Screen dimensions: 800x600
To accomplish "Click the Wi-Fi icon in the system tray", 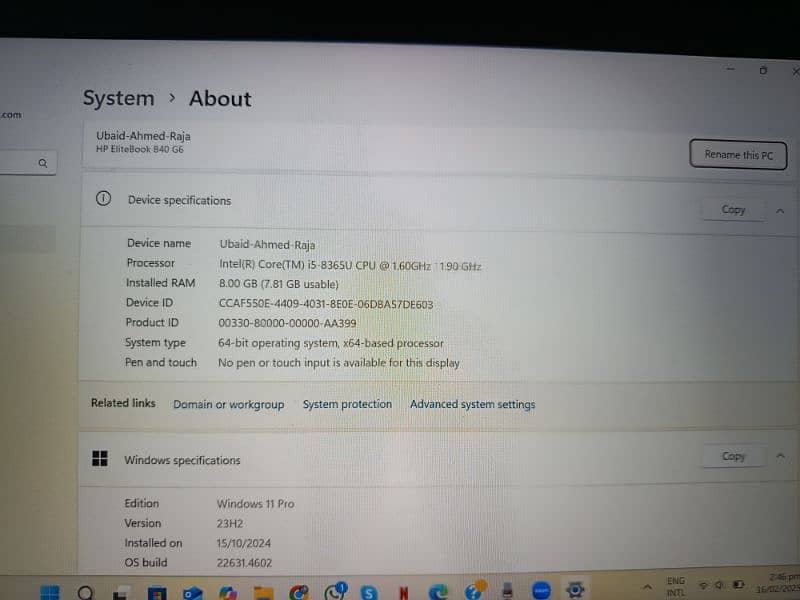I will (703, 584).
